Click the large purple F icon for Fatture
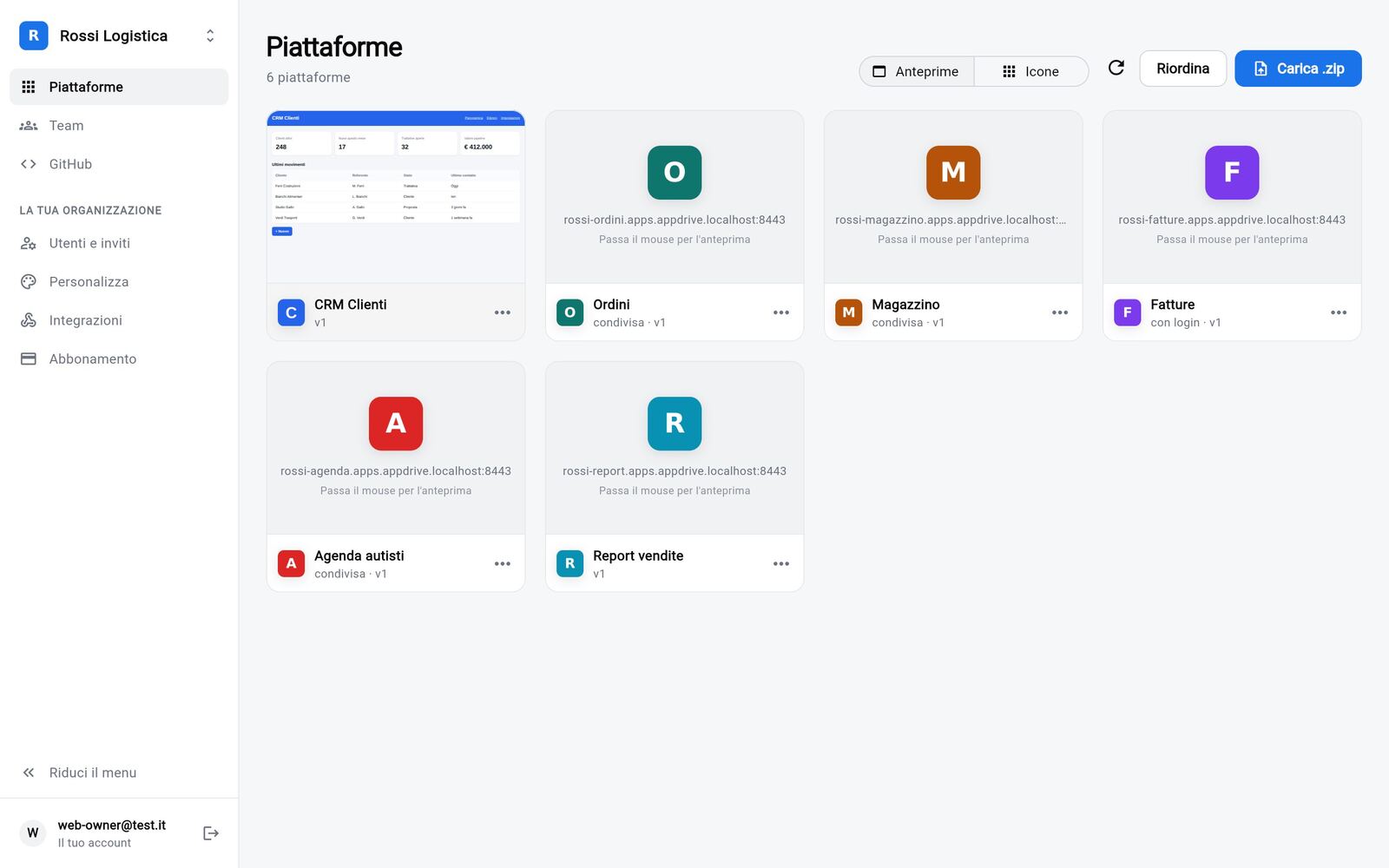This screenshot has width=1389, height=868. [1232, 172]
